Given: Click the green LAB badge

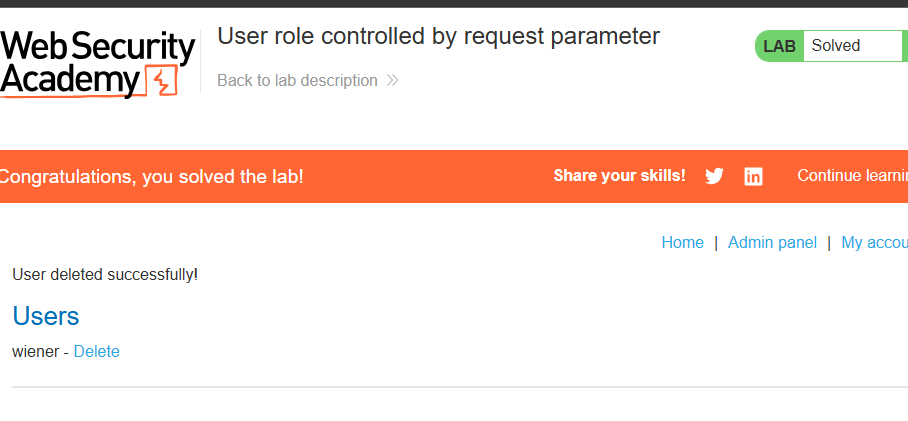Looking at the screenshot, I should tap(779, 46).
